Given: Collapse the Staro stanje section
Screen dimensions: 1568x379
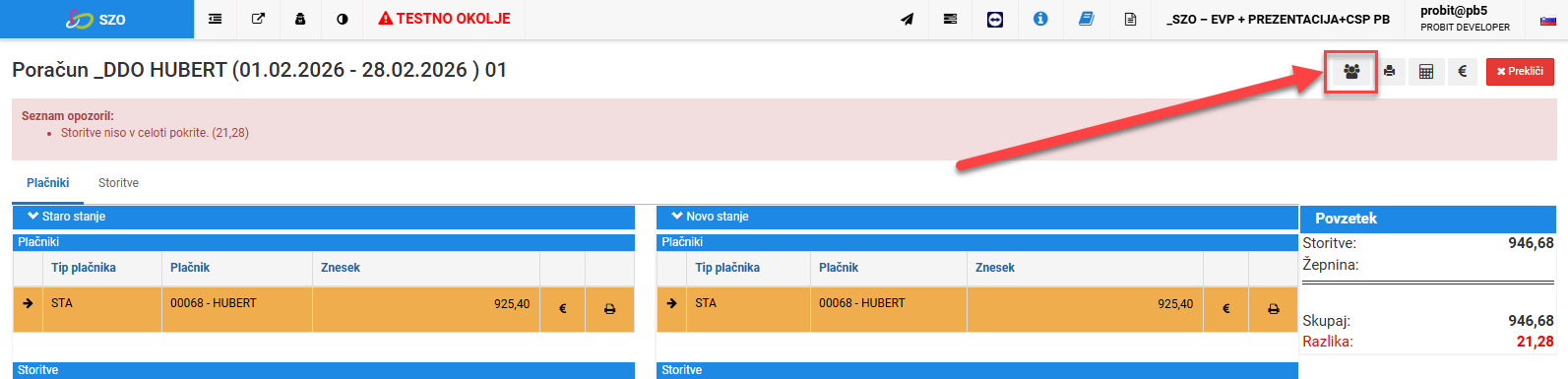Looking at the screenshot, I should [x=66, y=217].
